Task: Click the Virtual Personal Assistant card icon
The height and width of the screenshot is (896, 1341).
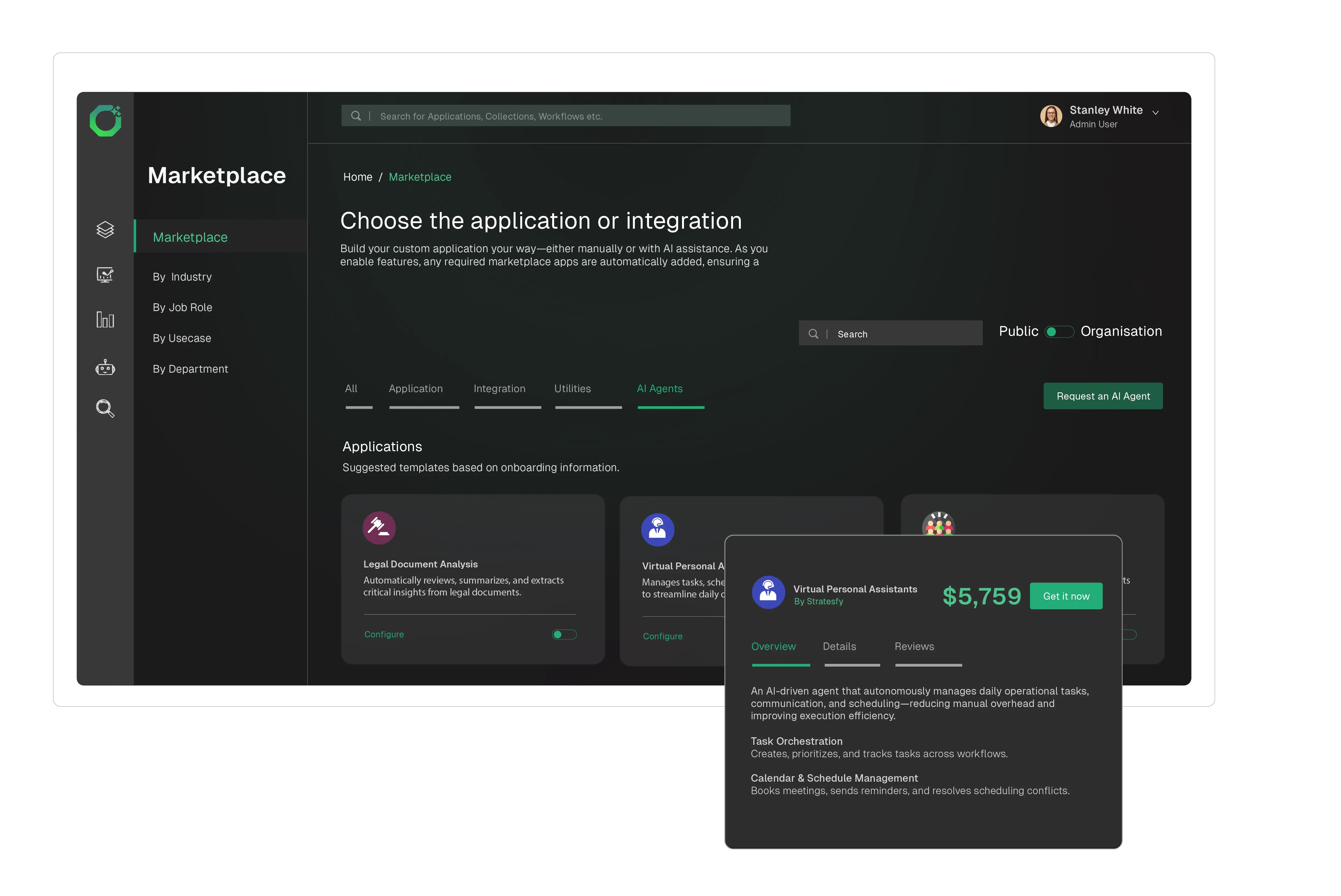Action: (658, 530)
